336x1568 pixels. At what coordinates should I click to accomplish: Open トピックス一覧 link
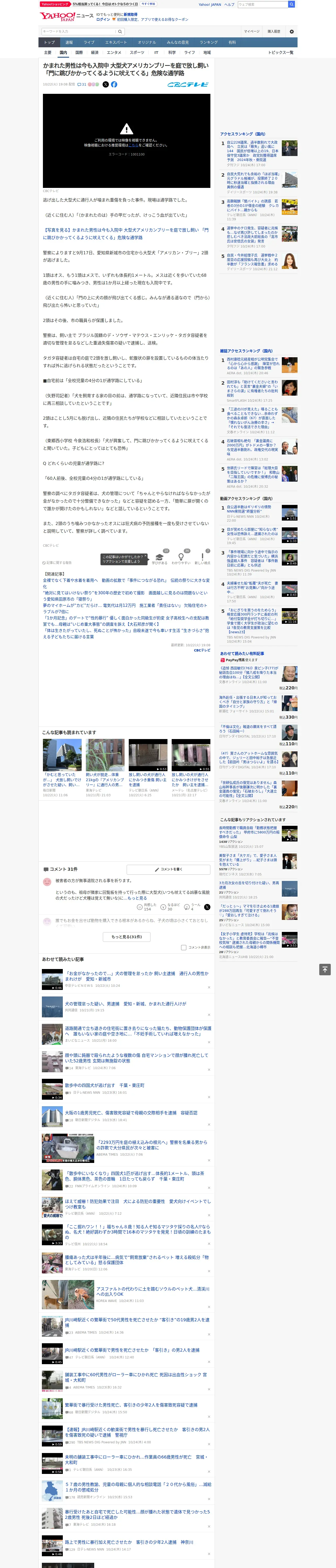tap(281, 52)
